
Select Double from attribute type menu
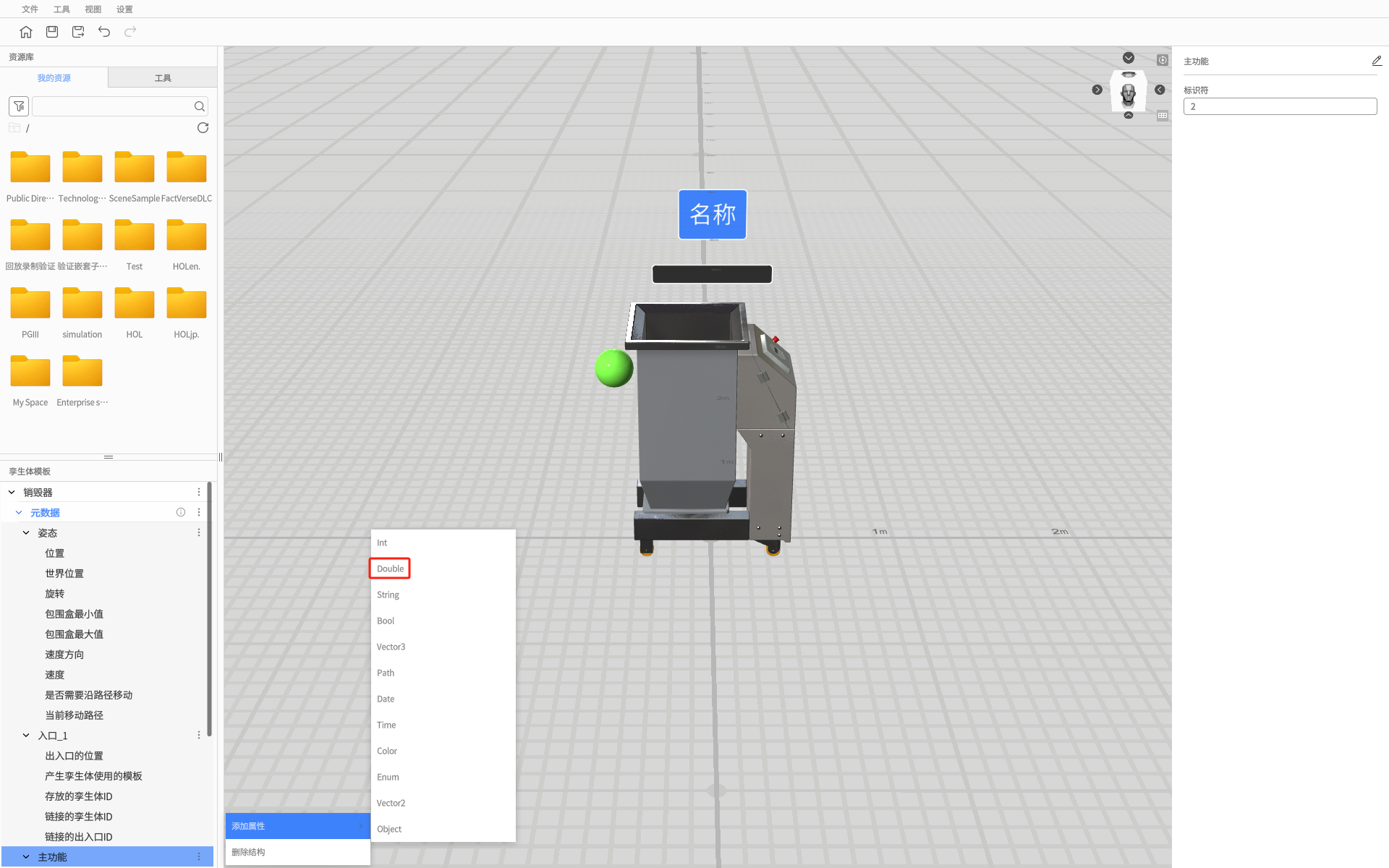390,569
